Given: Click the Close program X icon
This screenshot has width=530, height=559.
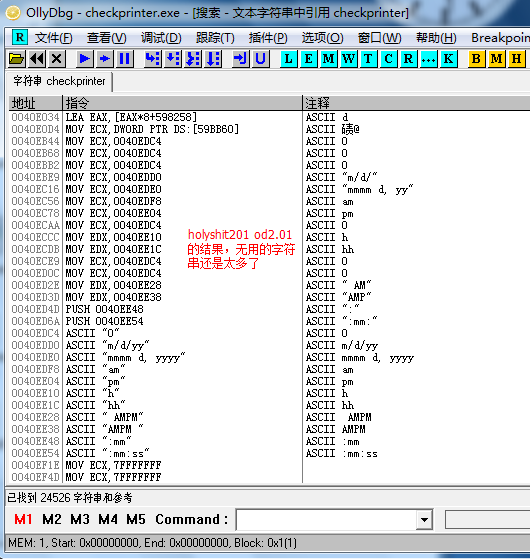Looking at the screenshot, I should [x=57, y=58].
